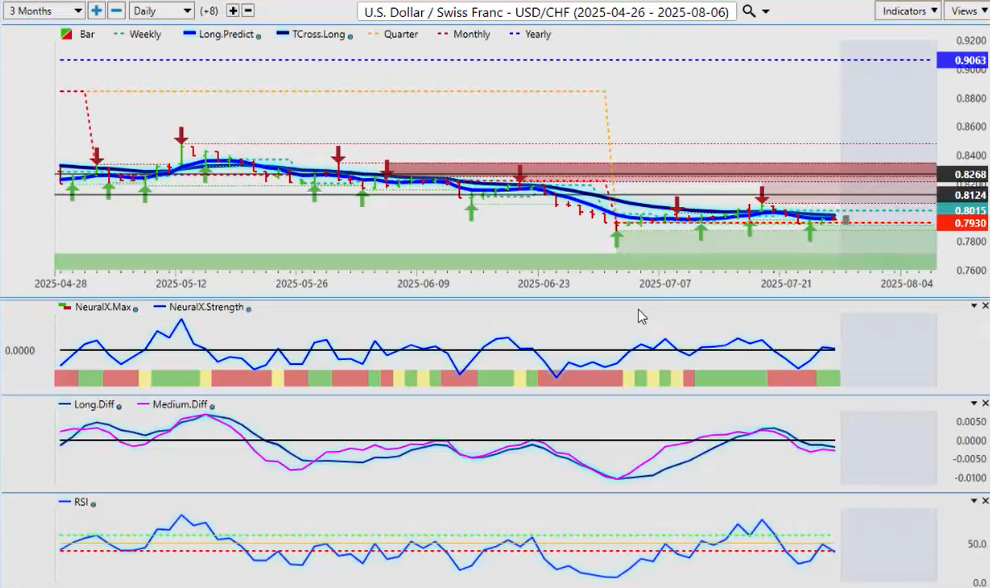Click the USD/CHF symbol title field

[x=547, y=11]
